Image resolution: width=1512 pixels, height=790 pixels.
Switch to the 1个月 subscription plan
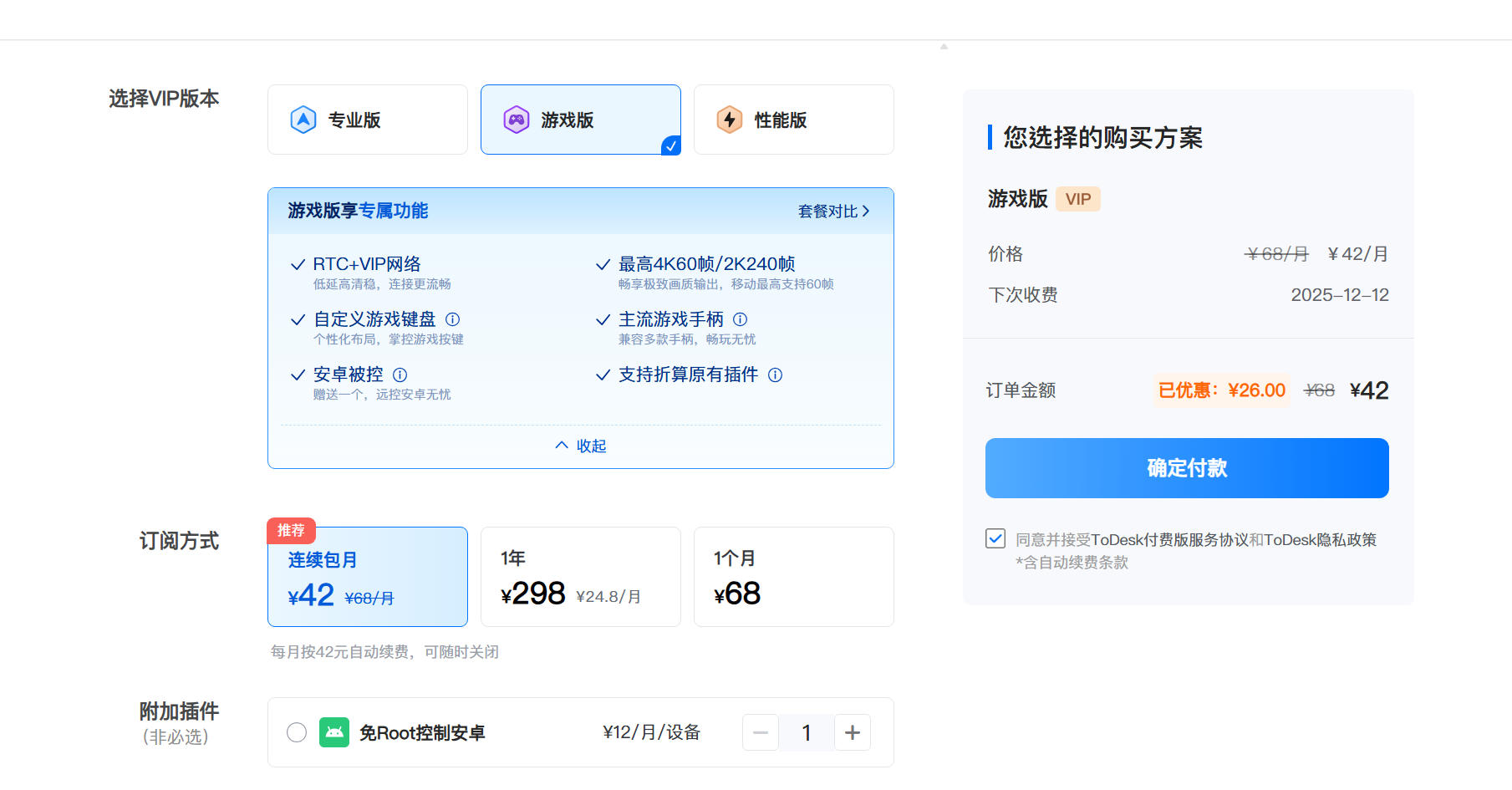[793, 576]
